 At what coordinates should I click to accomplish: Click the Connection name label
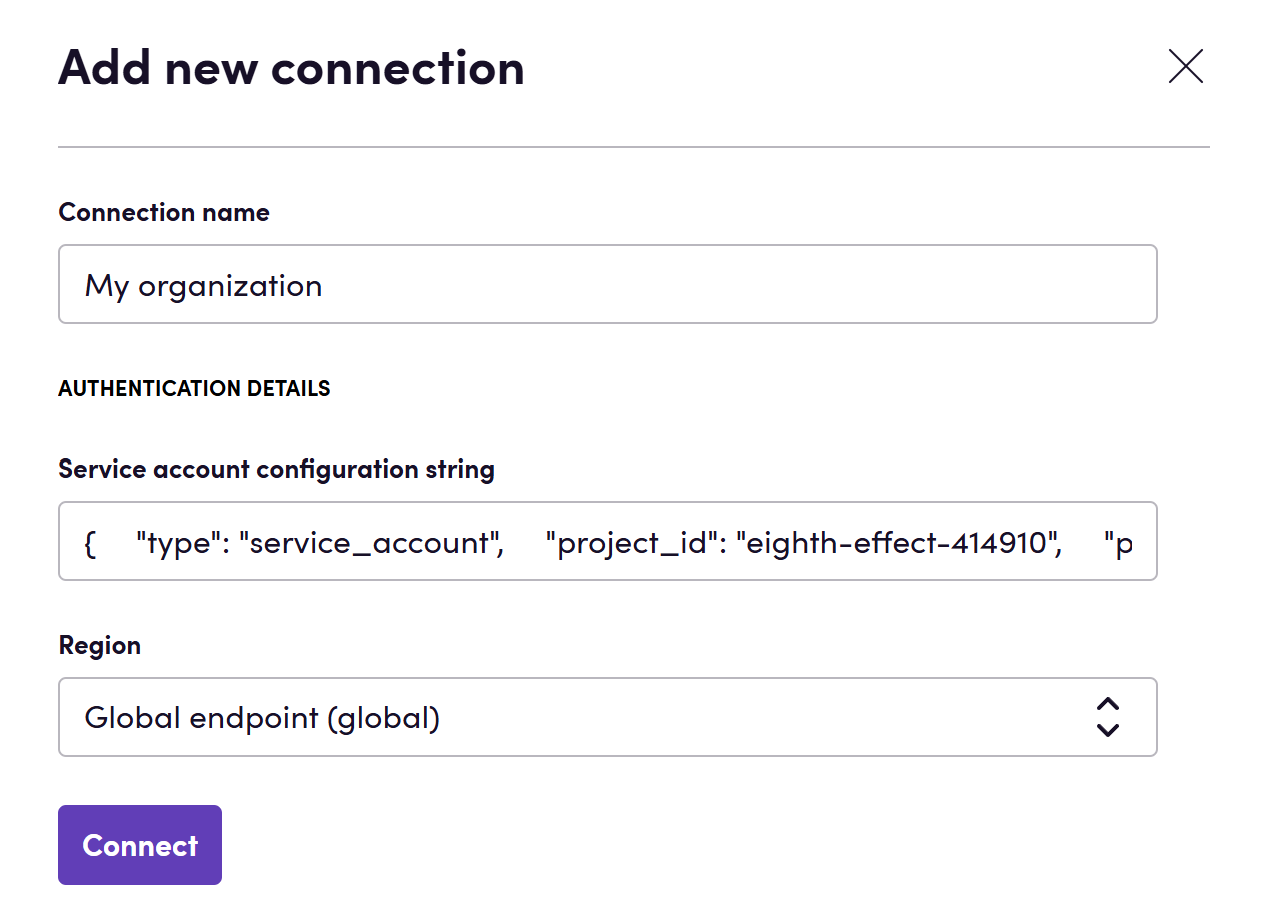[x=164, y=212]
